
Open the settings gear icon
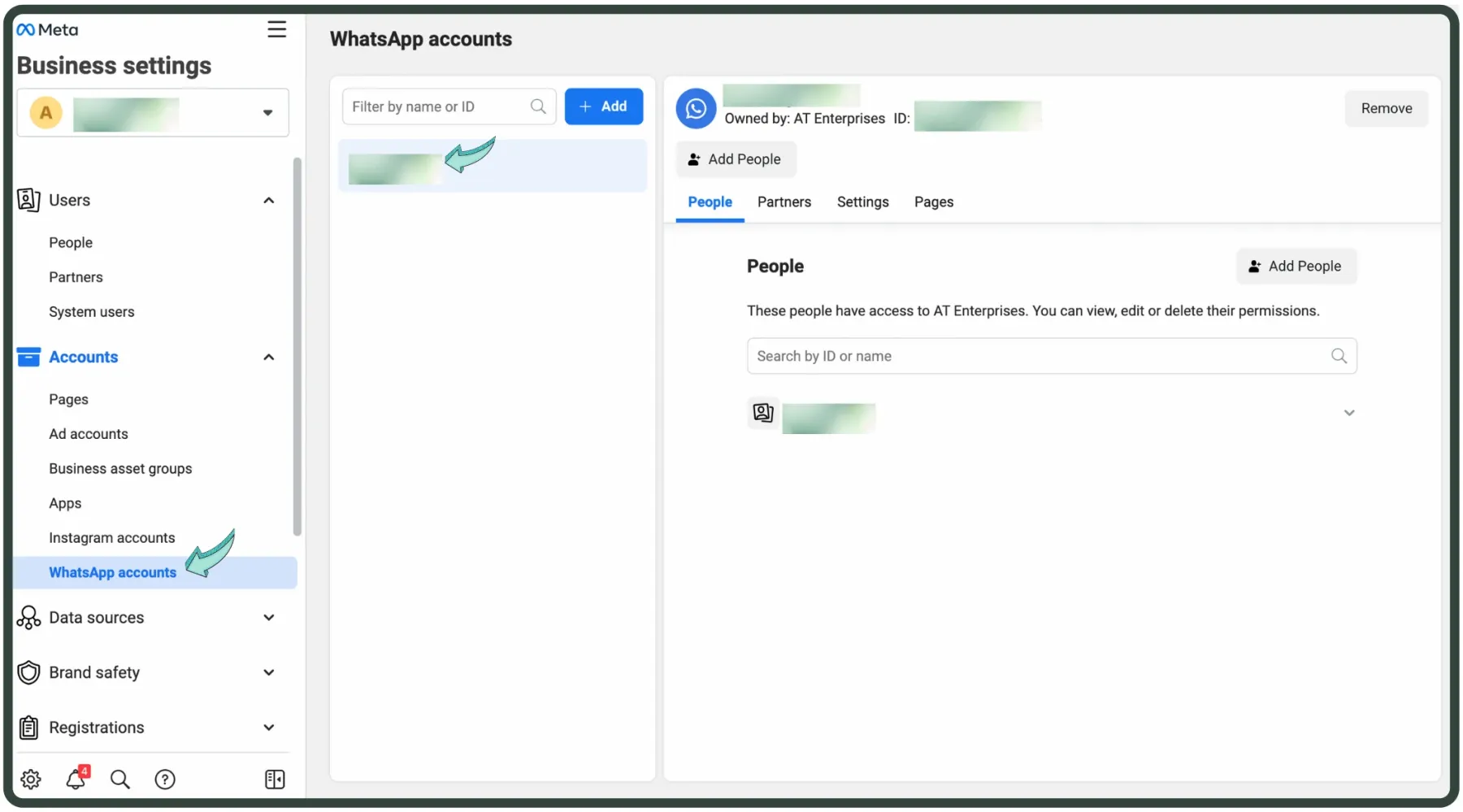coord(31,779)
